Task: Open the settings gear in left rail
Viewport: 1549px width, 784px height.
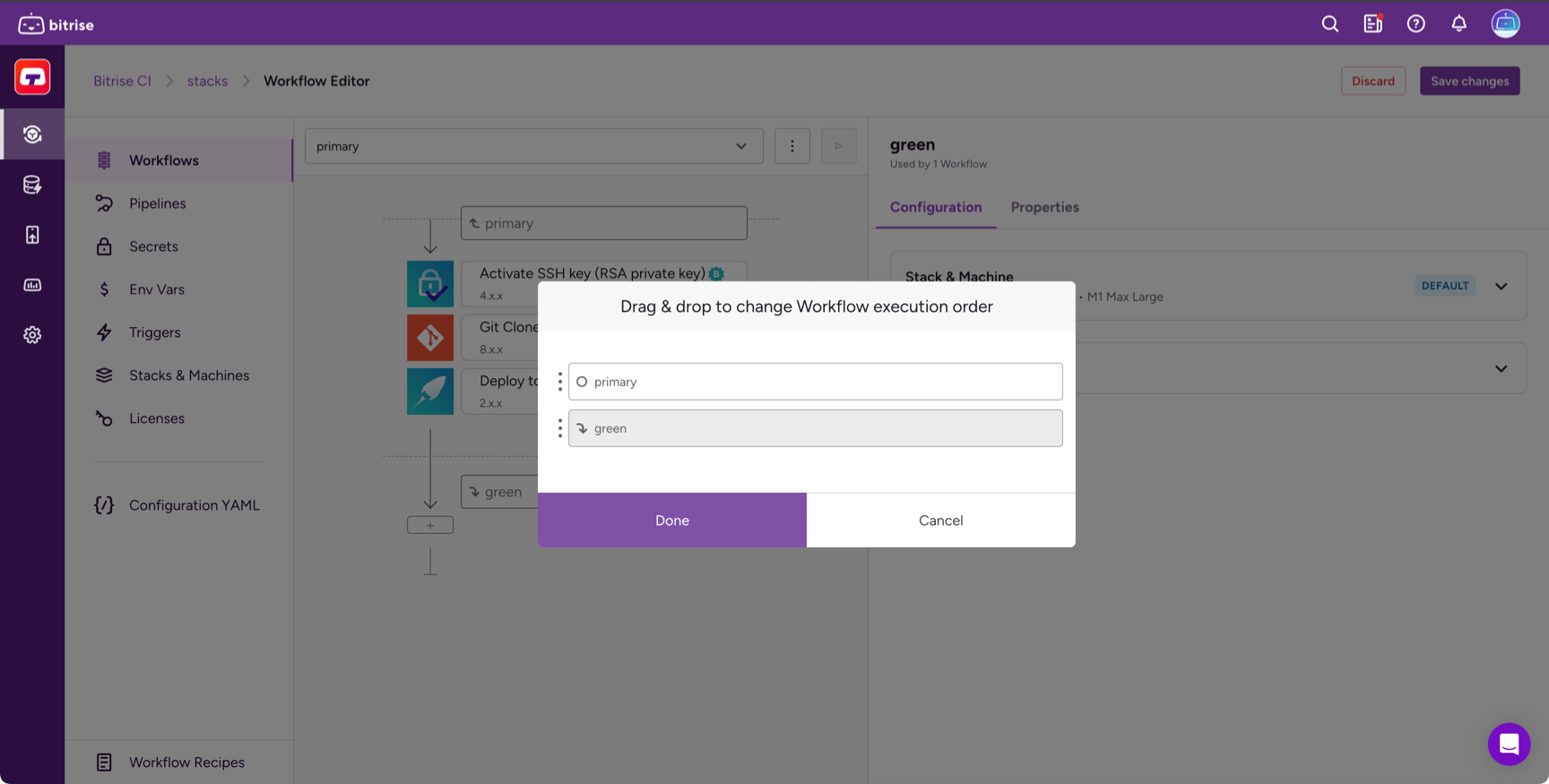Action: [x=32, y=335]
